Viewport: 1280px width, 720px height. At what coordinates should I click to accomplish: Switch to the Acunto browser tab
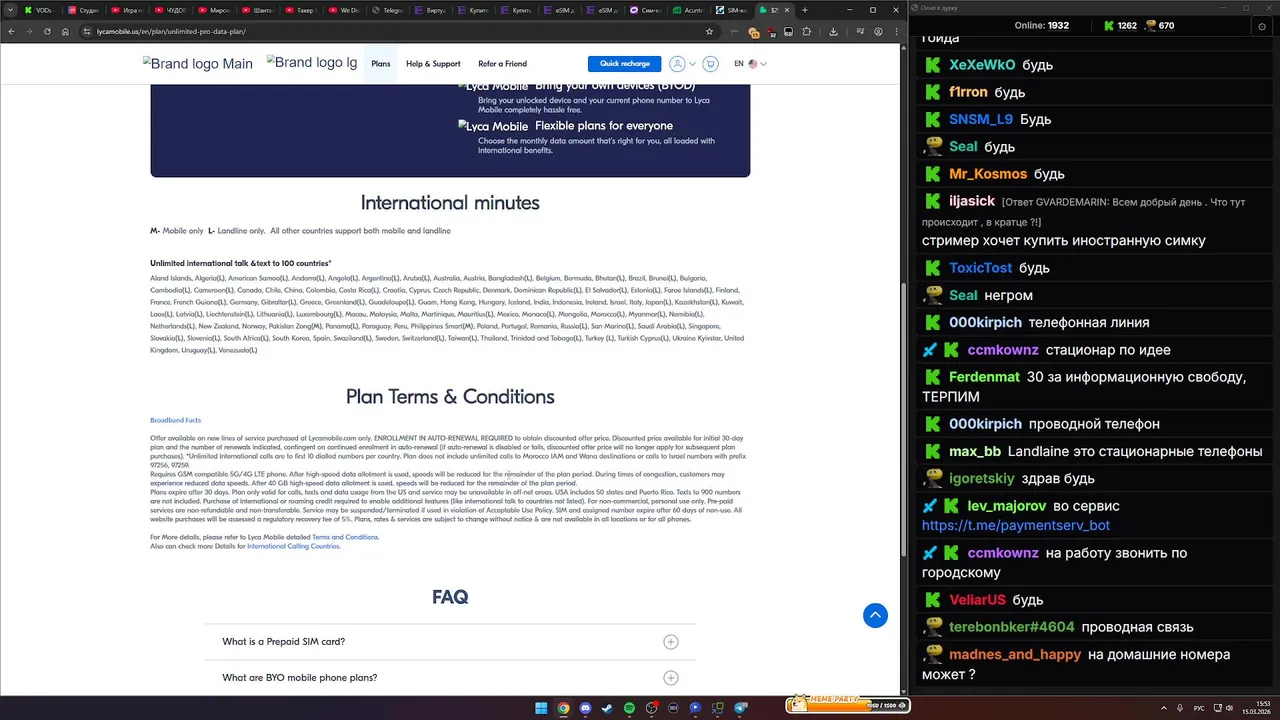coord(690,10)
